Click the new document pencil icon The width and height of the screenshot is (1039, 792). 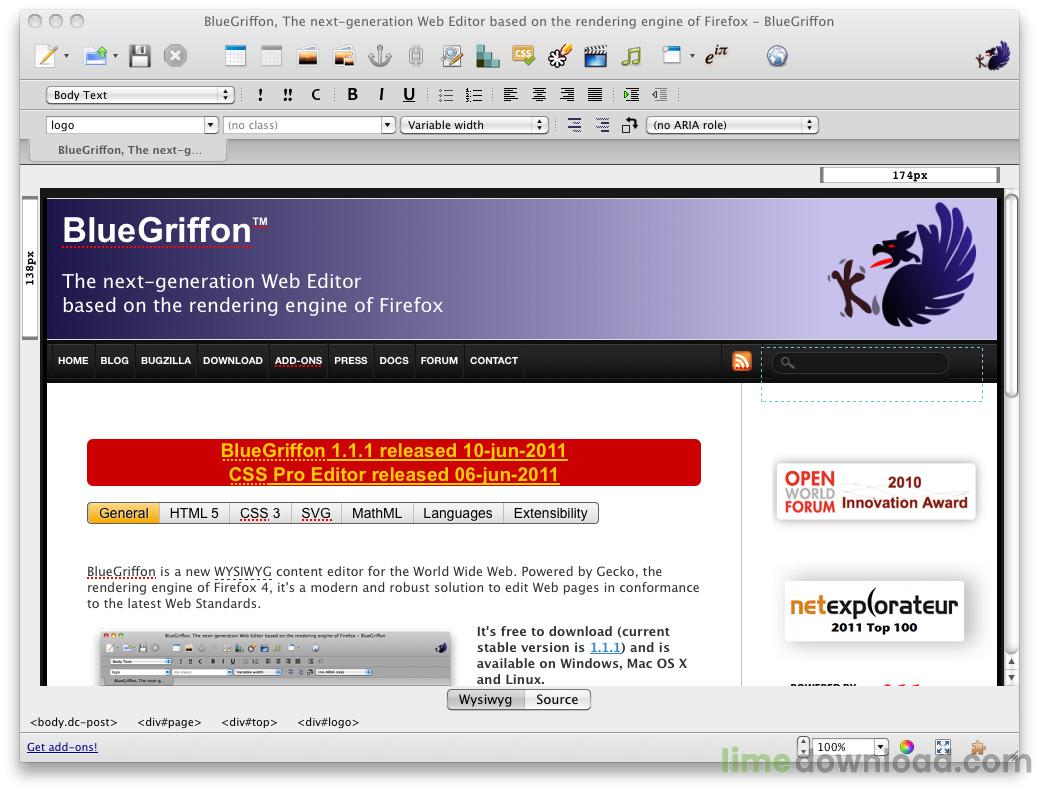[x=46, y=56]
